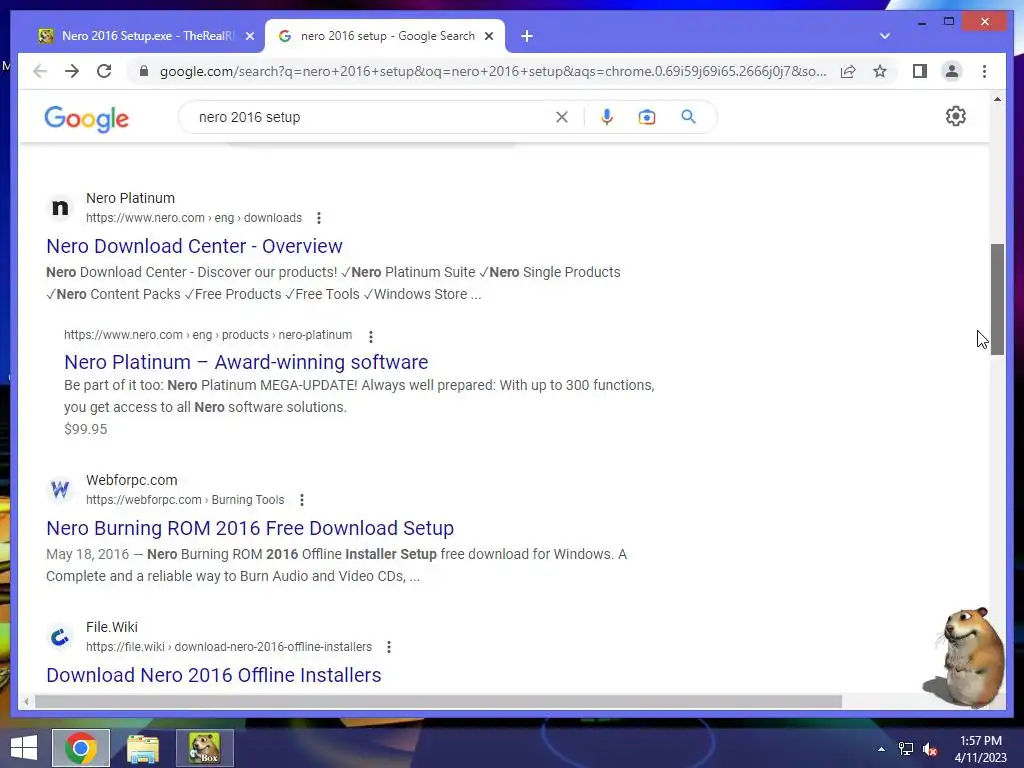View site info via the padlock icon
1024x768 pixels.
pos(144,71)
